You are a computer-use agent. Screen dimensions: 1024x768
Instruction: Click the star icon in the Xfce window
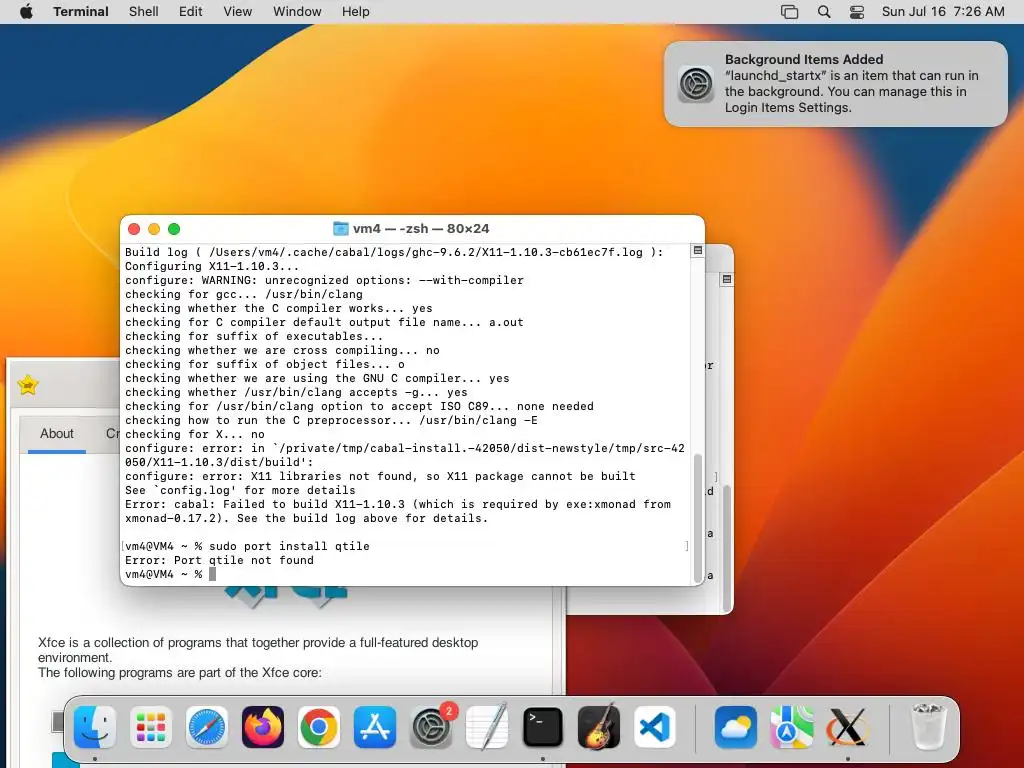click(28, 385)
